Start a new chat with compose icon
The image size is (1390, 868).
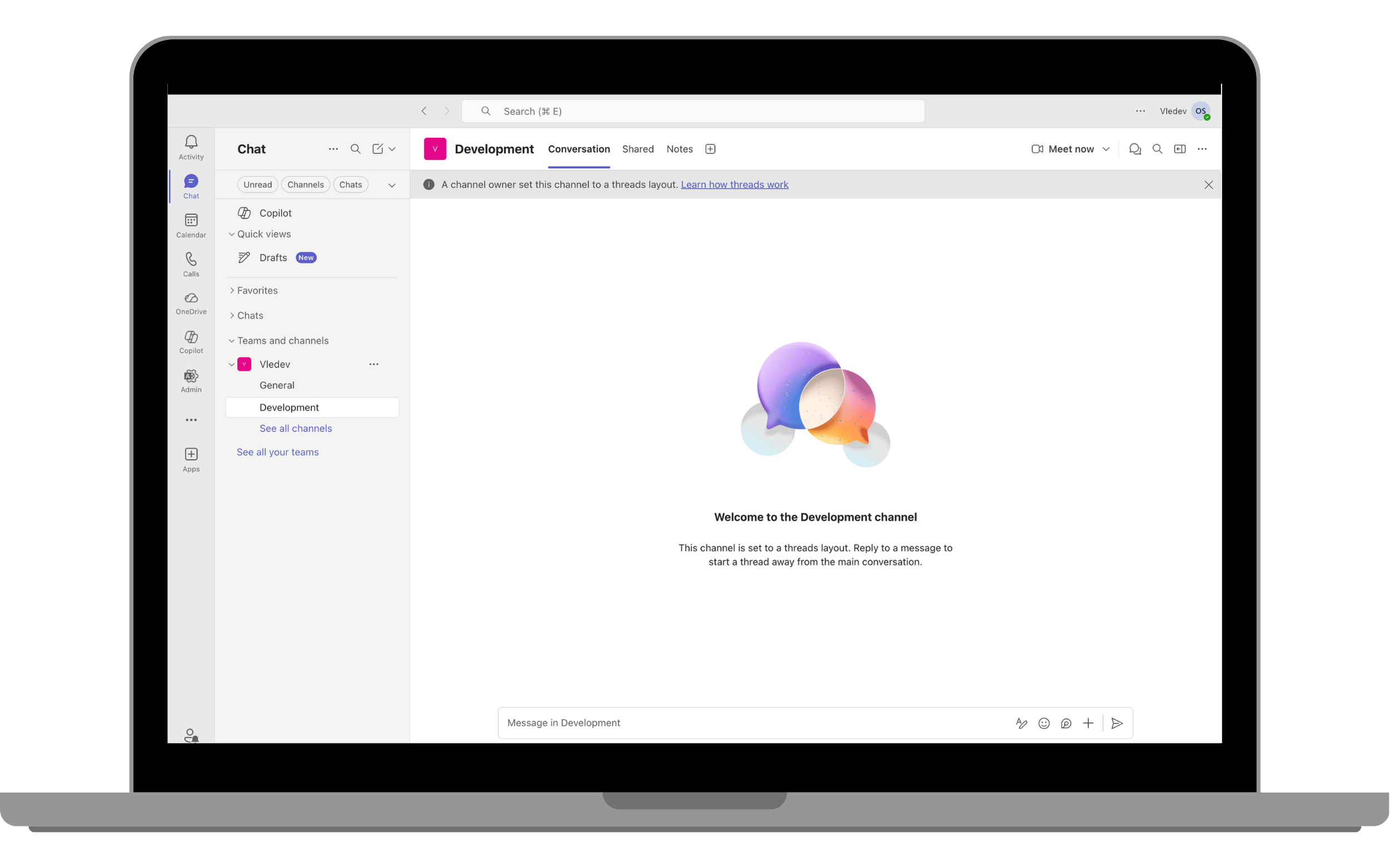tap(378, 149)
